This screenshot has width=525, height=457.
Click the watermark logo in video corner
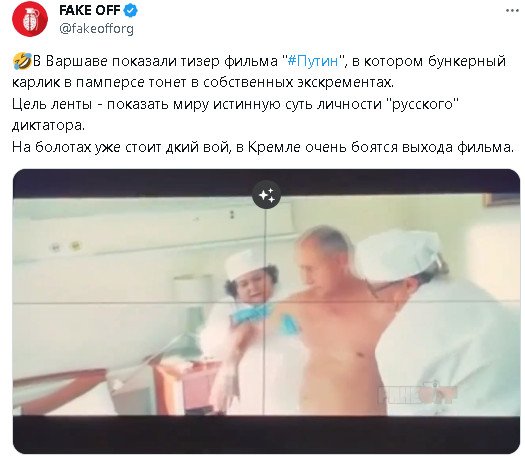click(417, 394)
